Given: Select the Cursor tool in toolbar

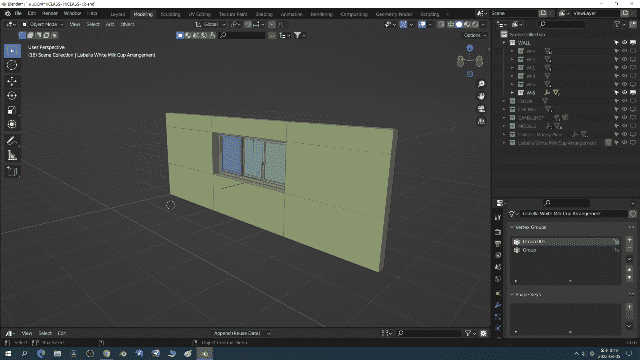Looking at the screenshot, I should point(12,65).
